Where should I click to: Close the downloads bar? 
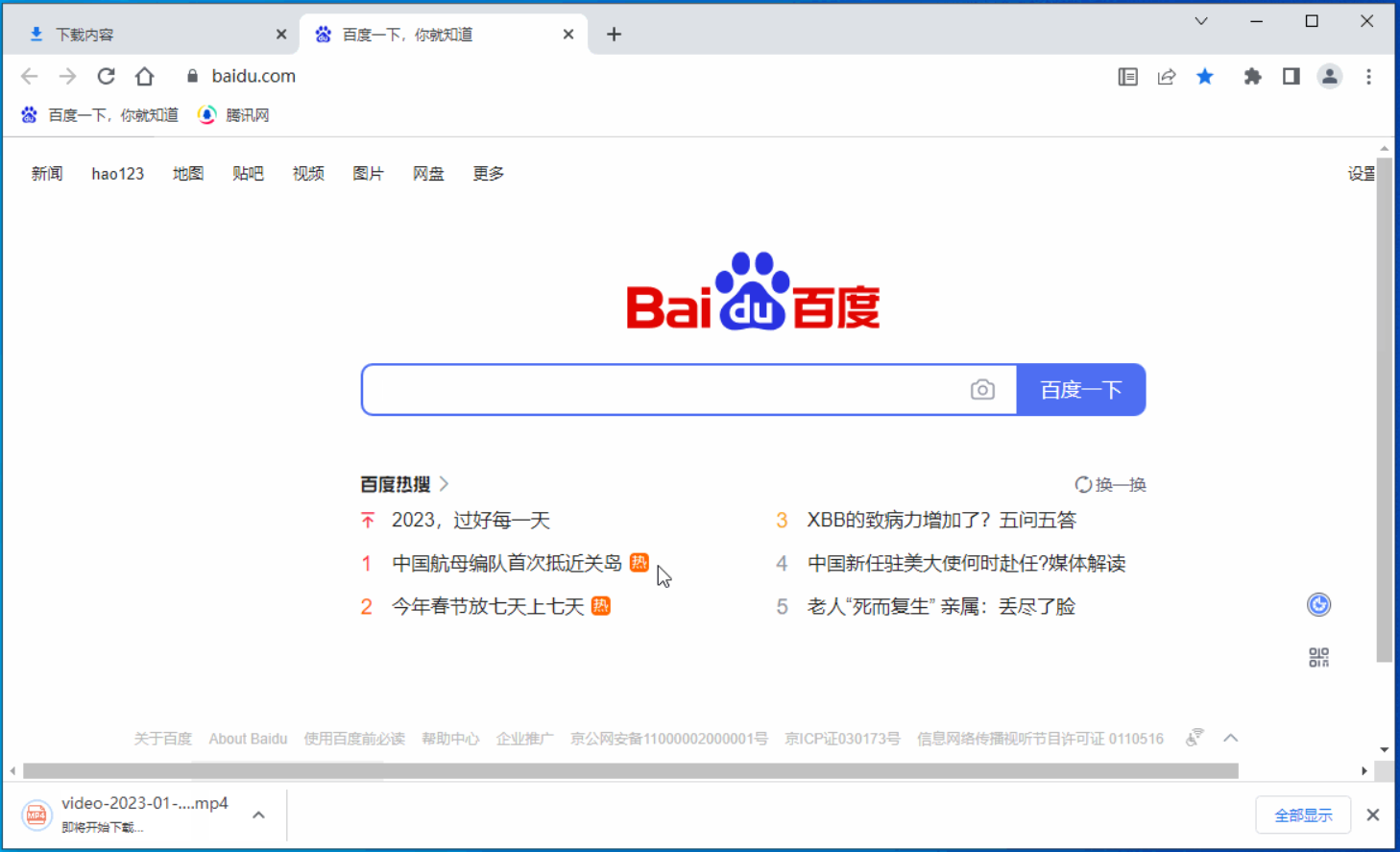click(1373, 815)
